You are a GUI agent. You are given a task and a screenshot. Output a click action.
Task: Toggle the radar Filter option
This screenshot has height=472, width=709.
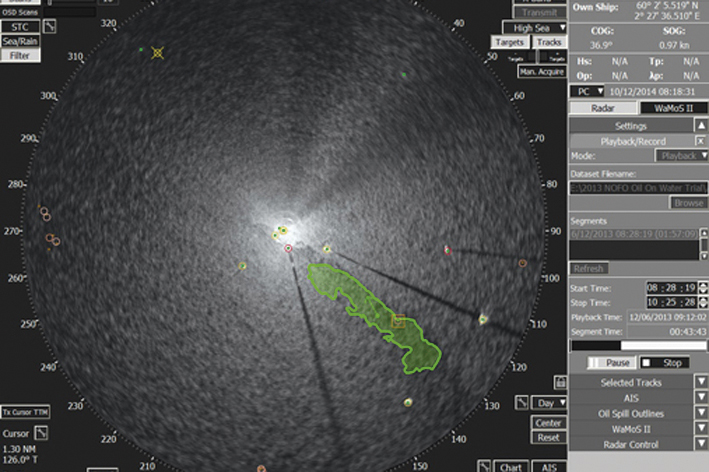tap(20, 56)
